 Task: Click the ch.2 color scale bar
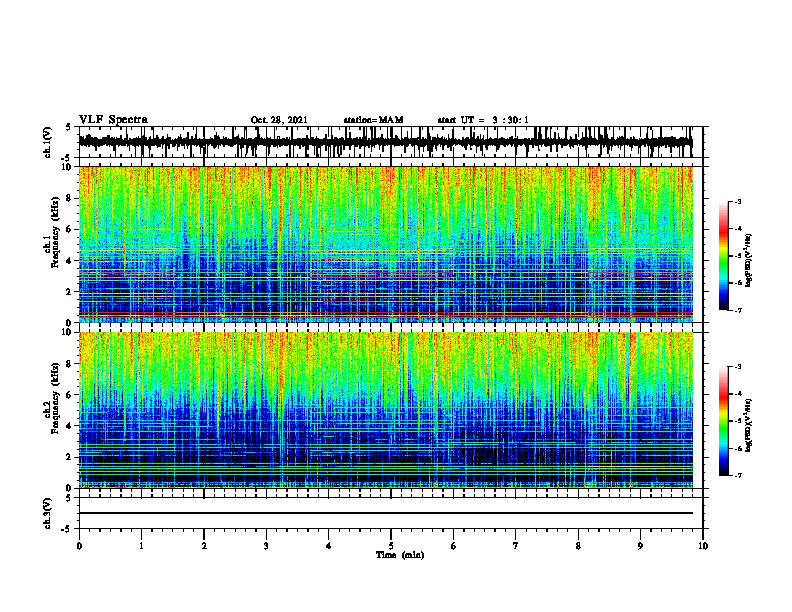click(724, 421)
